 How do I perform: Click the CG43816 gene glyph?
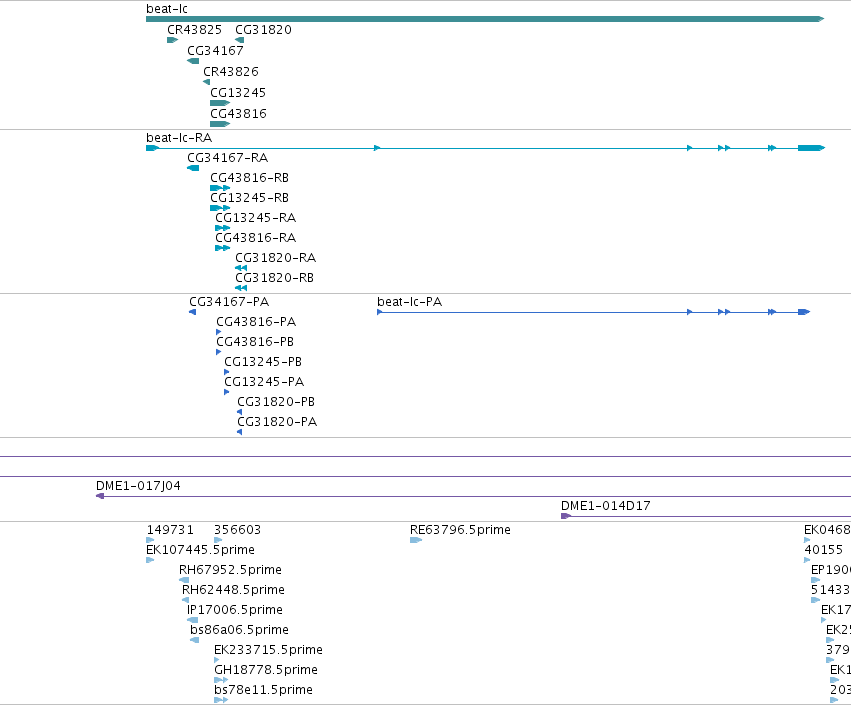pyautogui.click(x=220, y=124)
